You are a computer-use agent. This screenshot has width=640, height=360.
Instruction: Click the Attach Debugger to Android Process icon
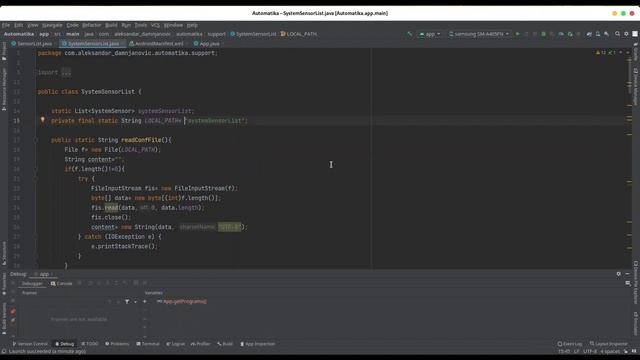pos(570,34)
